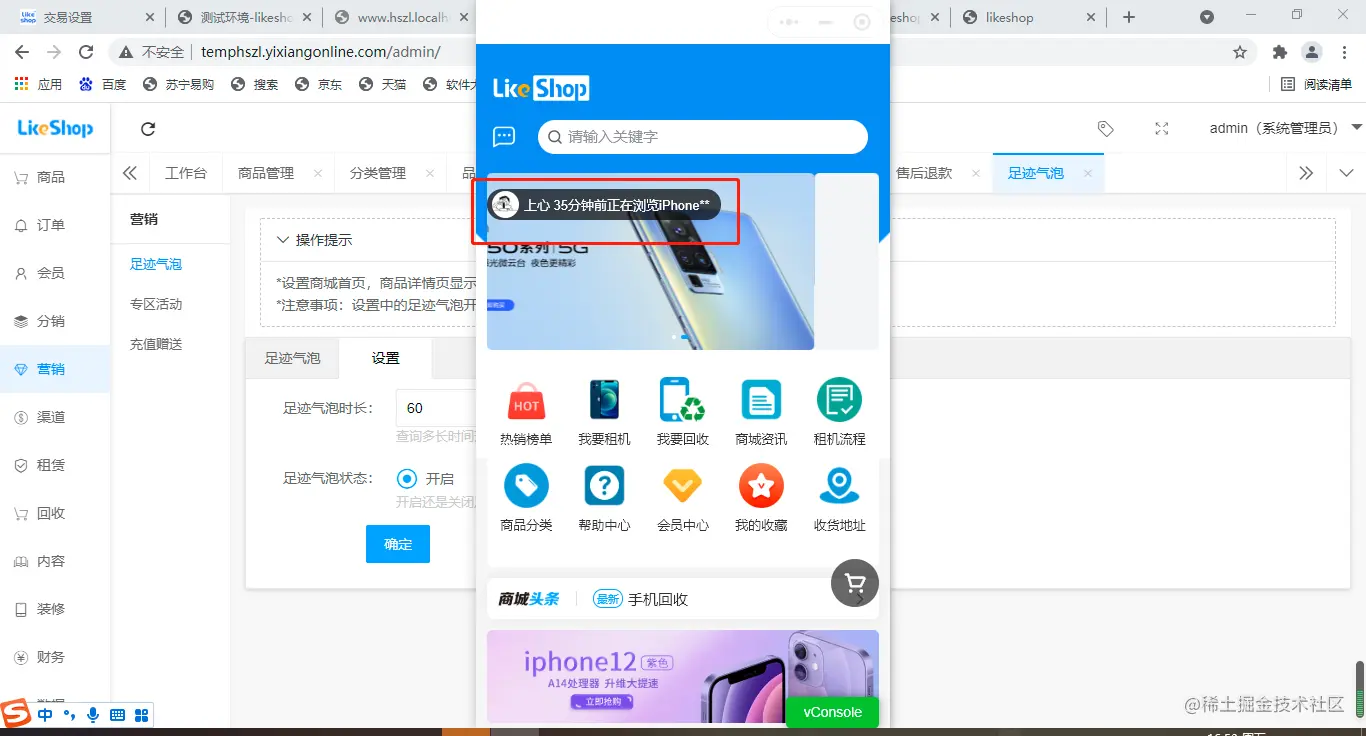Switch to the 商品管理 tab
Image resolution: width=1366 pixels, height=736 pixels.
[x=266, y=173]
